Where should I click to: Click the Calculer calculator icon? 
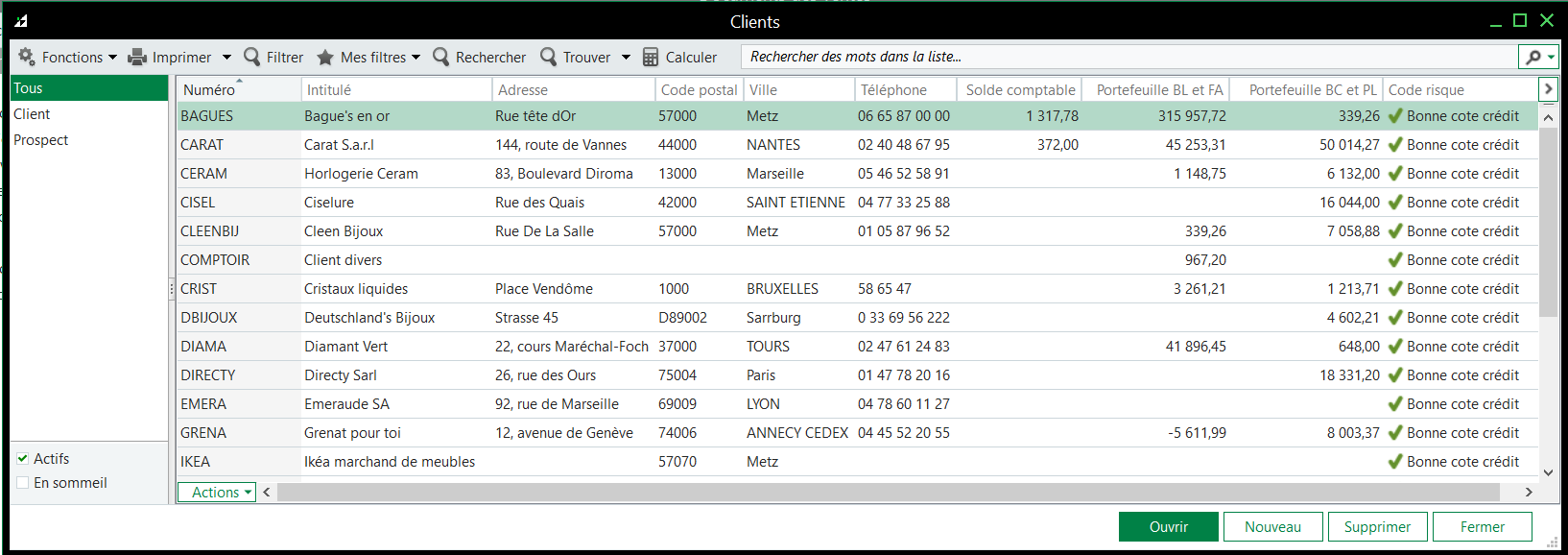(x=651, y=58)
